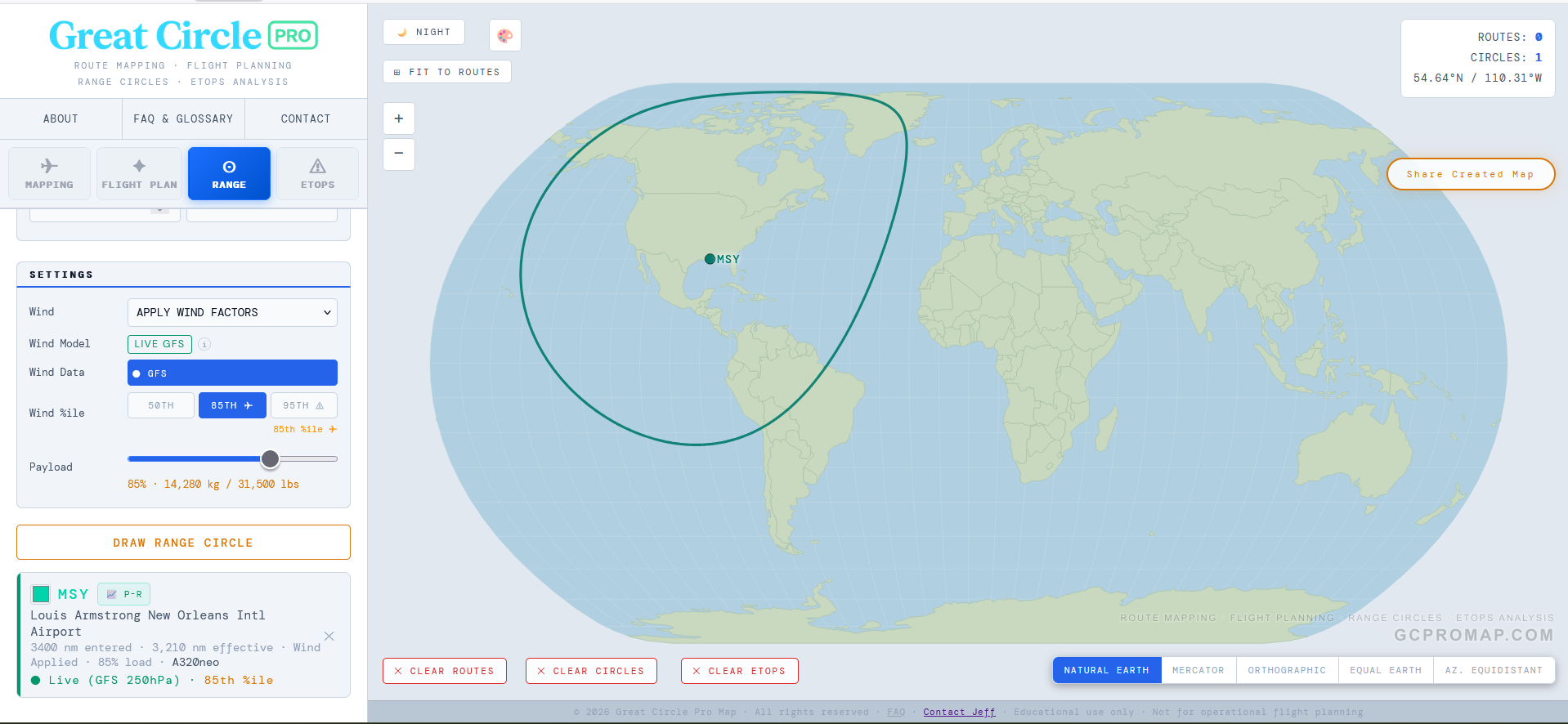Image resolution: width=1568 pixels, height=724 pixels.
Task: Adjust the Payload slider handle
Action: coord(270,459)
